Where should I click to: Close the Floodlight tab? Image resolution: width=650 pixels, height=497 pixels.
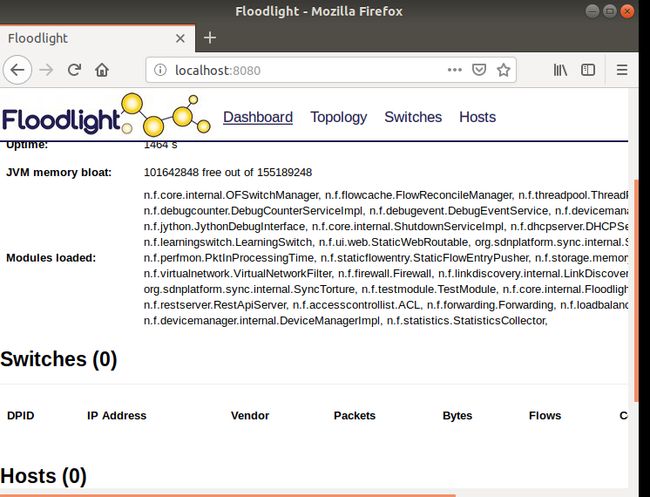pyautogui.click(x=180, y=39)
